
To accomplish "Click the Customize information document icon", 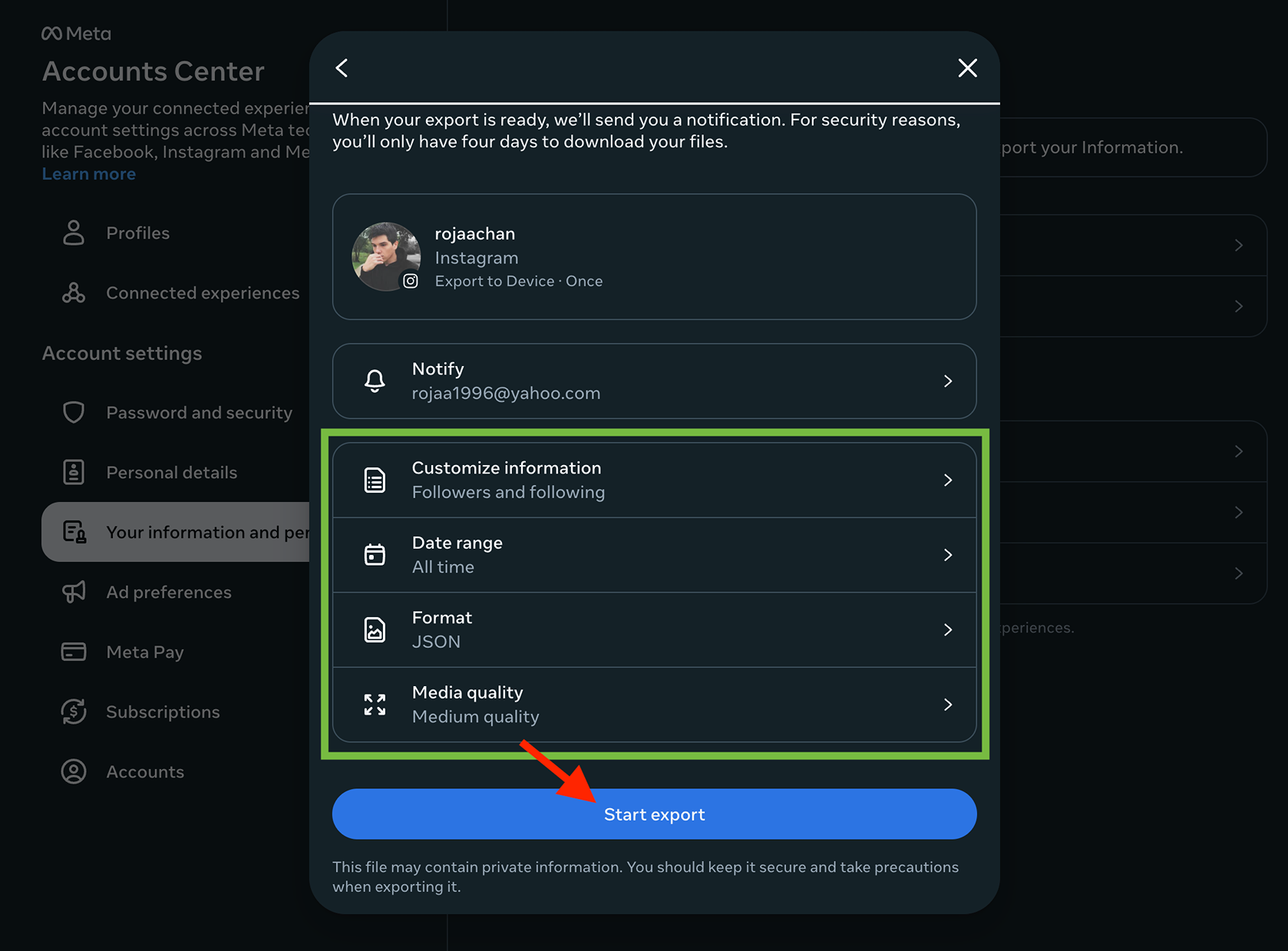I will pyautogui.click(x=375, y=480).
